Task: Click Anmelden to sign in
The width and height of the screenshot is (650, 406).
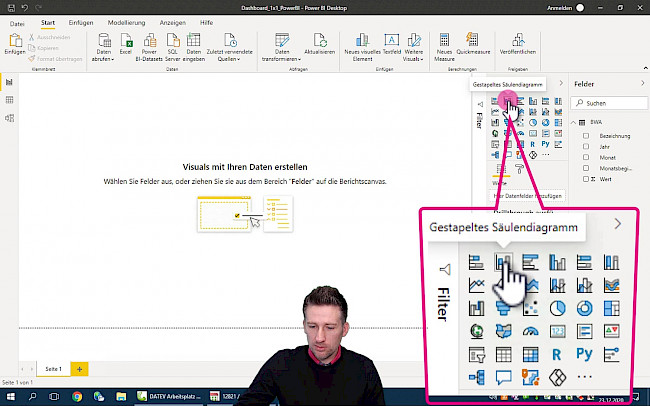Action: [x=559, y=8]
